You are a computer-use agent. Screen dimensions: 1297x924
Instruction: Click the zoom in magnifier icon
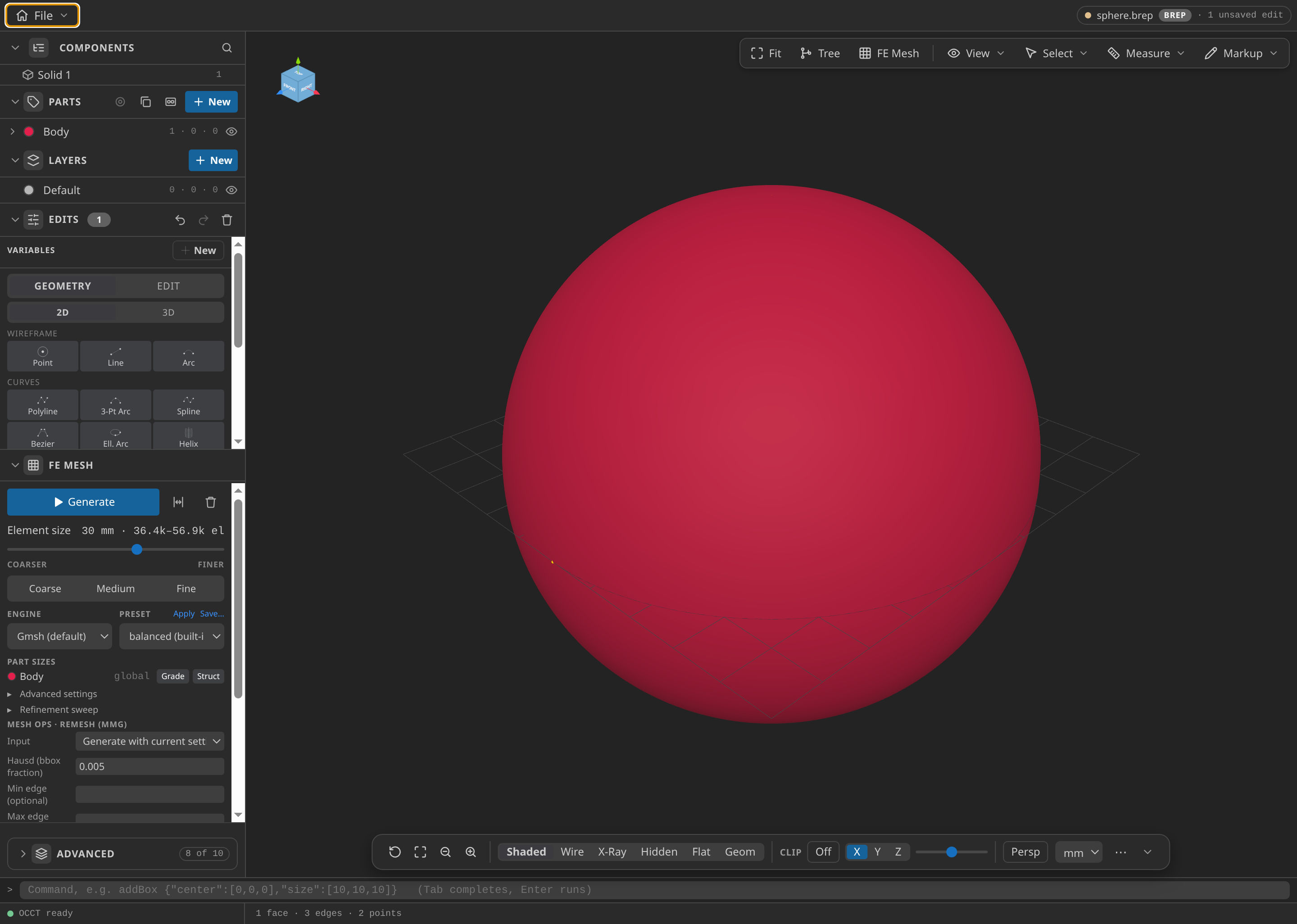click(x=471, y=852)
